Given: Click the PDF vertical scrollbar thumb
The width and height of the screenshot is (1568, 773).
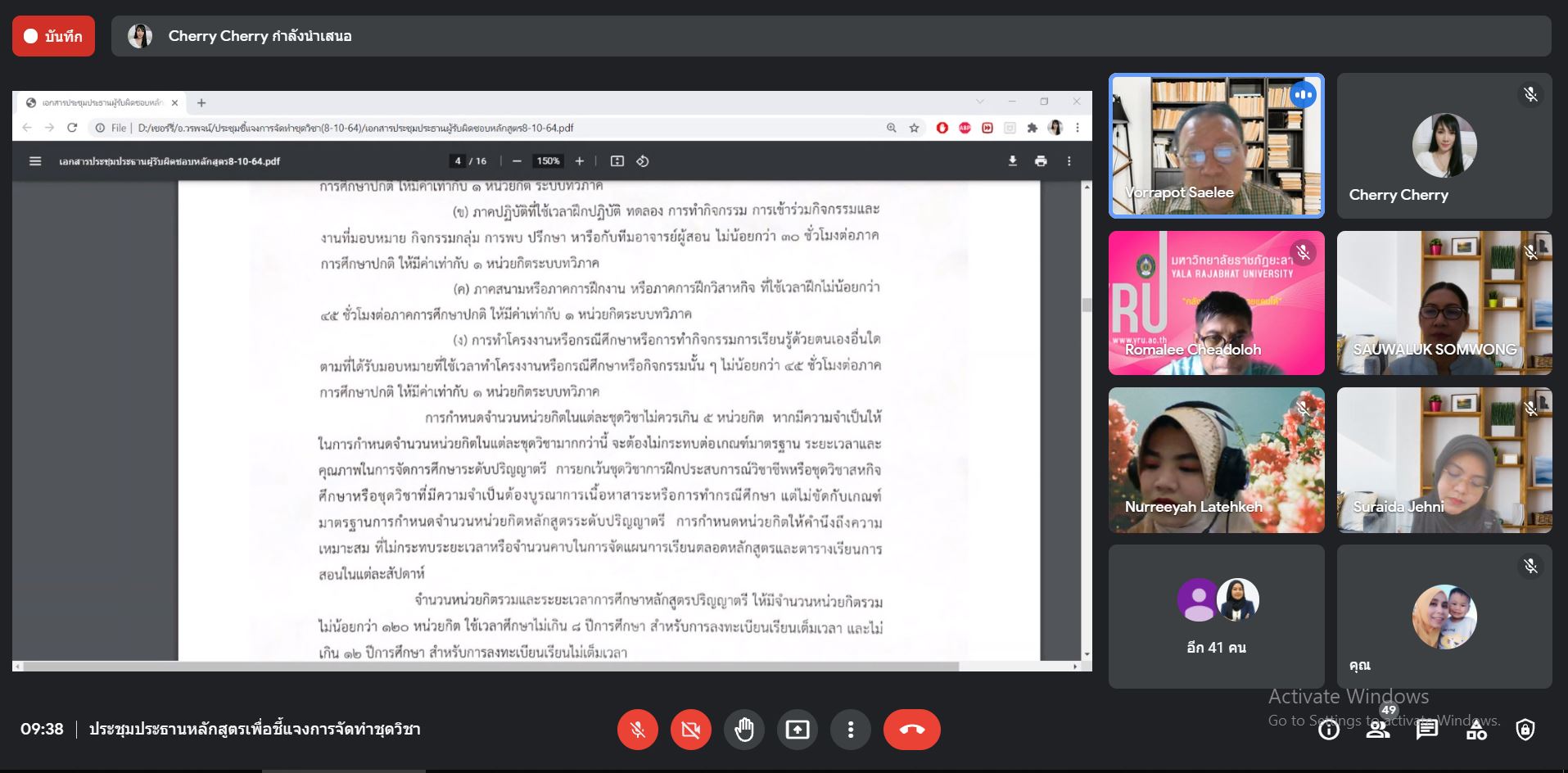Looking at the screenshot, I should 1087,305.
